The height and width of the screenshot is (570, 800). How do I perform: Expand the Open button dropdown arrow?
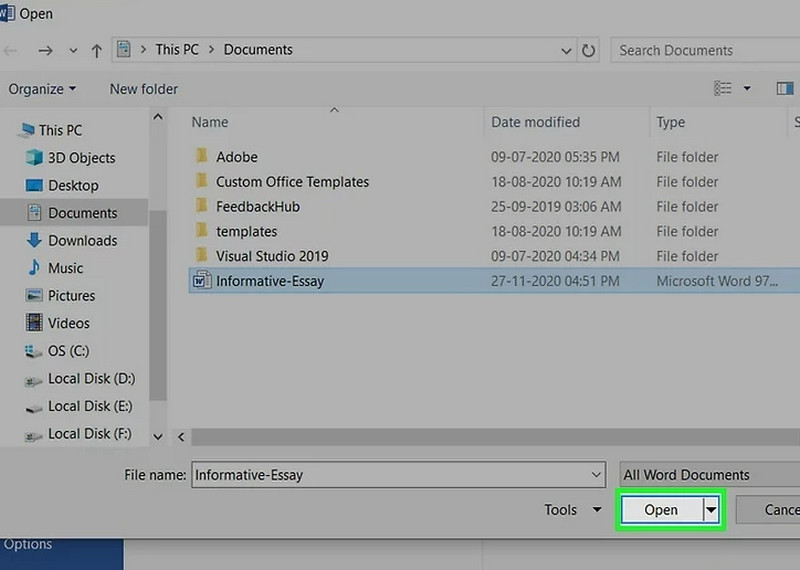pos(711,510)
